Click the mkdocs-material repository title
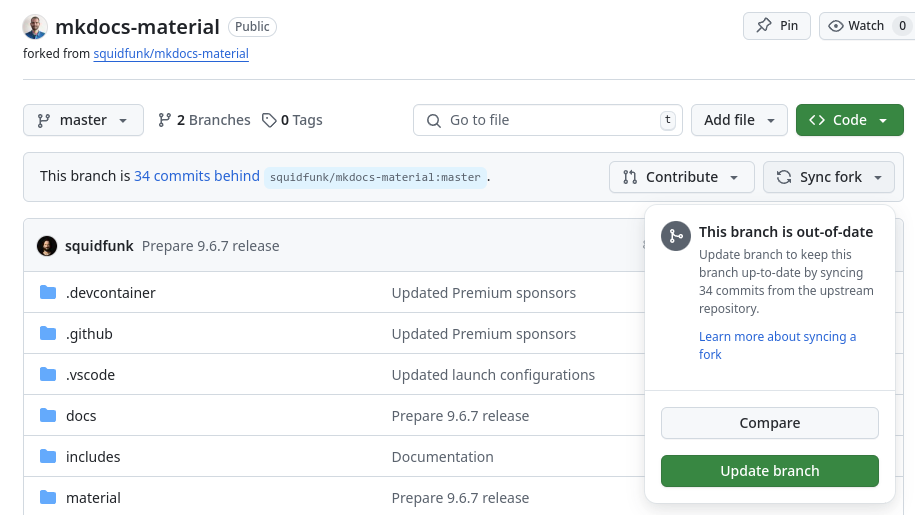Screen dimensions: 915x515 pos(137,27)
